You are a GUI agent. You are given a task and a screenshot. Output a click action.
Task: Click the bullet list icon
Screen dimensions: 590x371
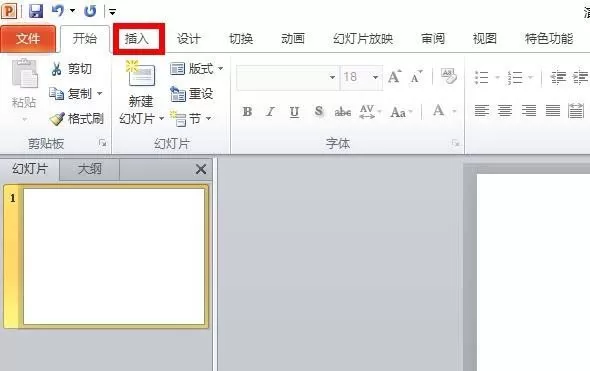point(482,78)
